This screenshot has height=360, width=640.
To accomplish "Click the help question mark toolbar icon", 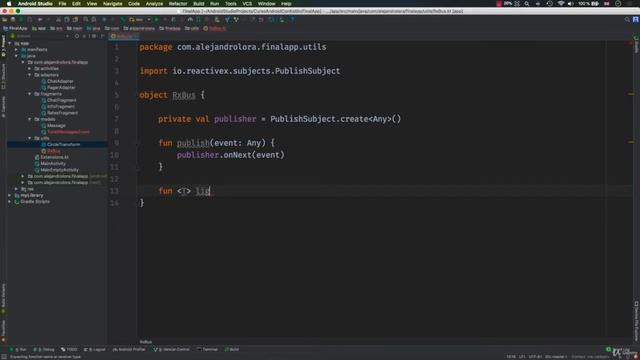I will (x=292, y=20).
